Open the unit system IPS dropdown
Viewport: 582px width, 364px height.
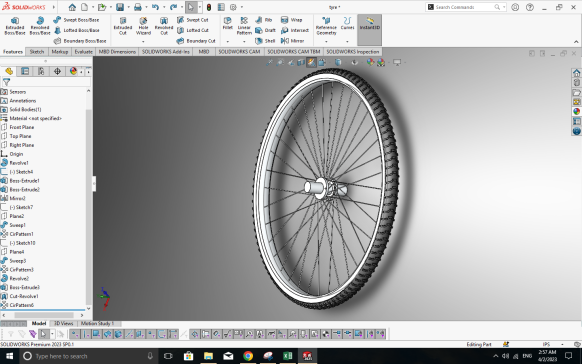click(x=562, y=344)
